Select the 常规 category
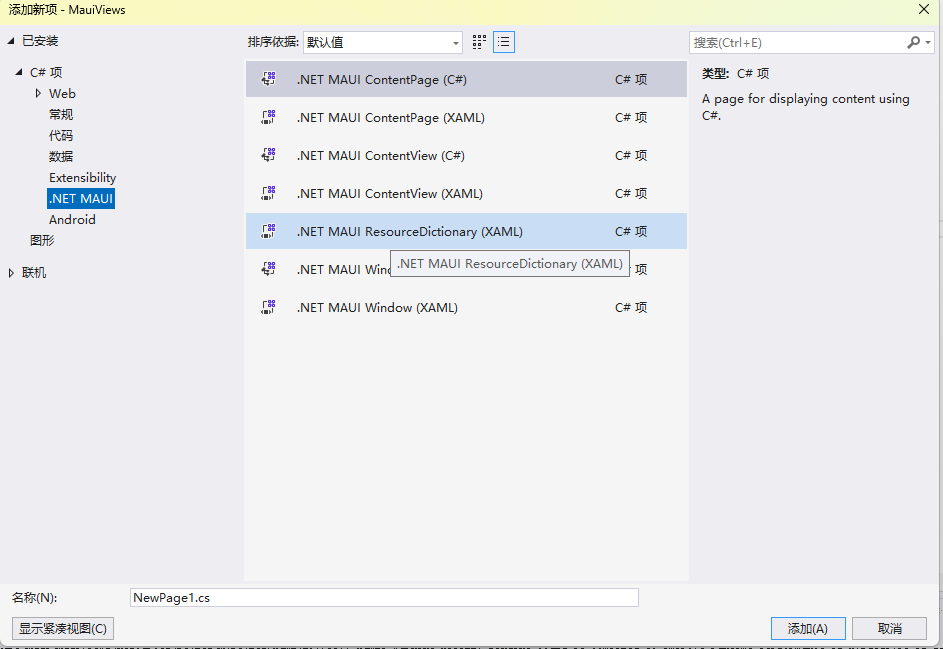Viewport: 943px width, 649px height. click(x=61, y=114)
